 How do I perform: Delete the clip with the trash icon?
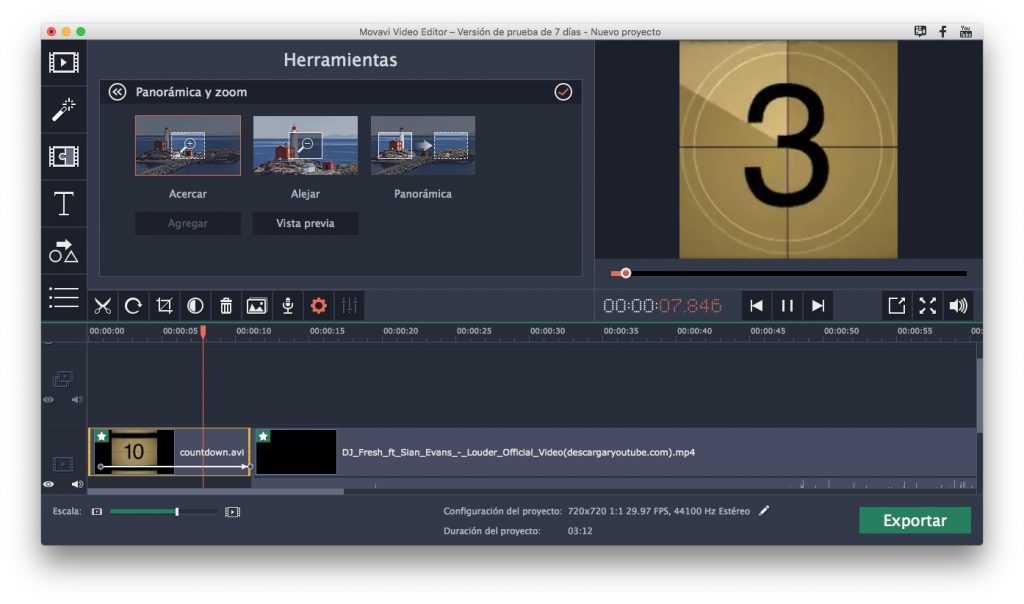pyautogui.click(x=226, y=306)
